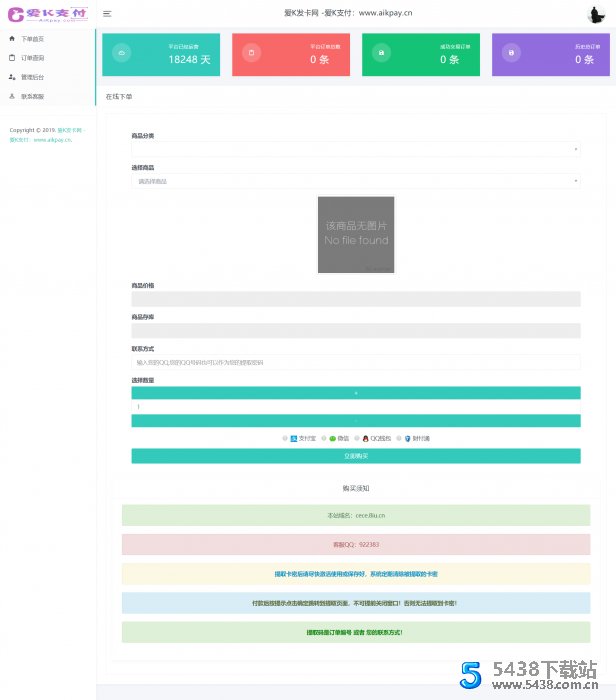The height and width of the screenshot is (700, 616).
Task: Select the QQ钱包 payment radio button
Action: point(356,438)
